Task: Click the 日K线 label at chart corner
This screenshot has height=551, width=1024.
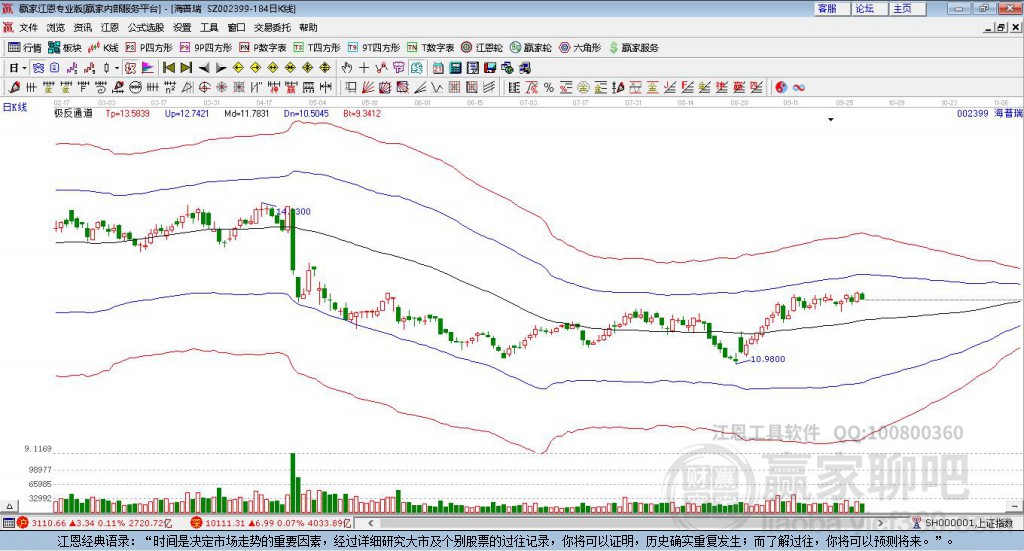Action: (14, 107)
